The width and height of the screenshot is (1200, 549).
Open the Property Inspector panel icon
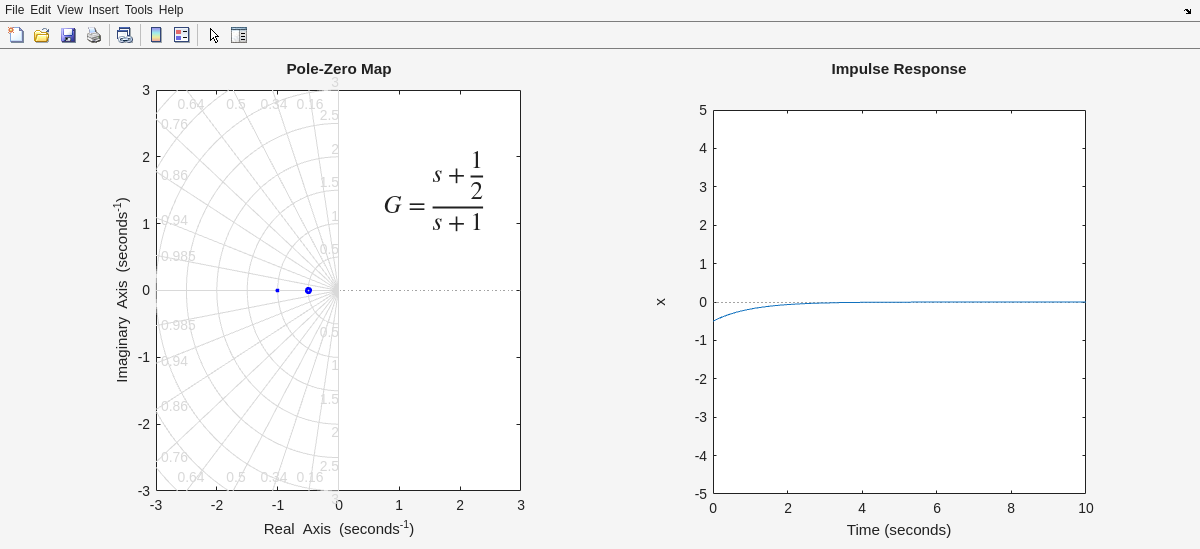point(239,35)
